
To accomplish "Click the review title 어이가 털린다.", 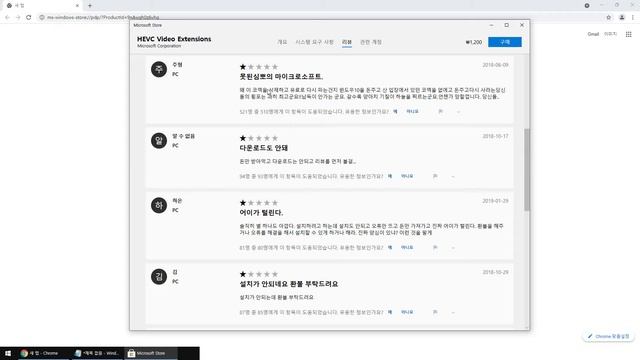I will (x=261, y=213).
